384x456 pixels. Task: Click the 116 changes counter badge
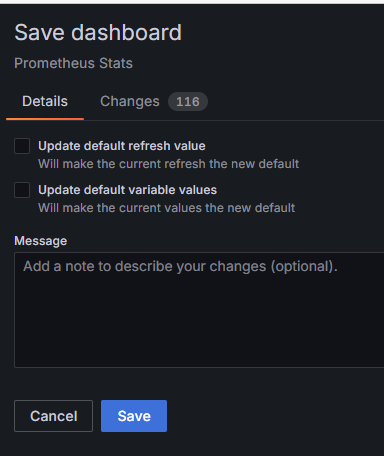pyautogui.click(x=188, y=102)
